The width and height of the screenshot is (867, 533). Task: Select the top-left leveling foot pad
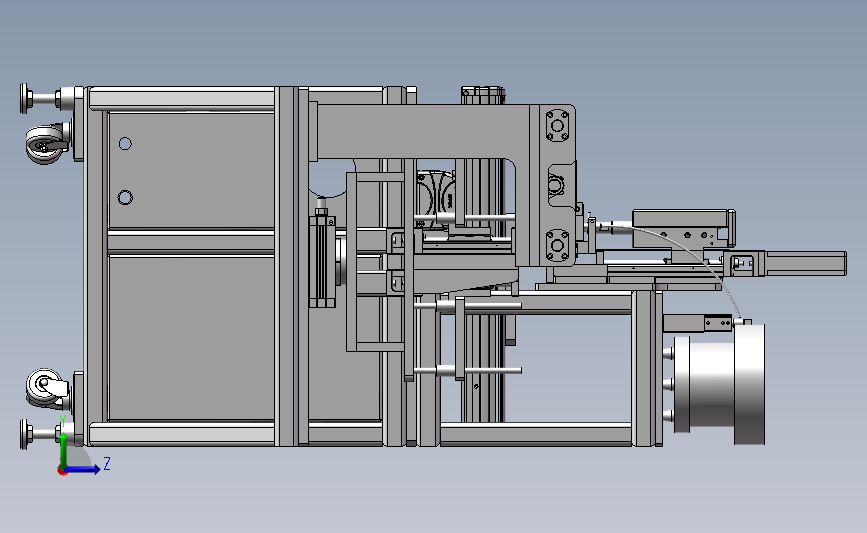(x=25, y=98)
